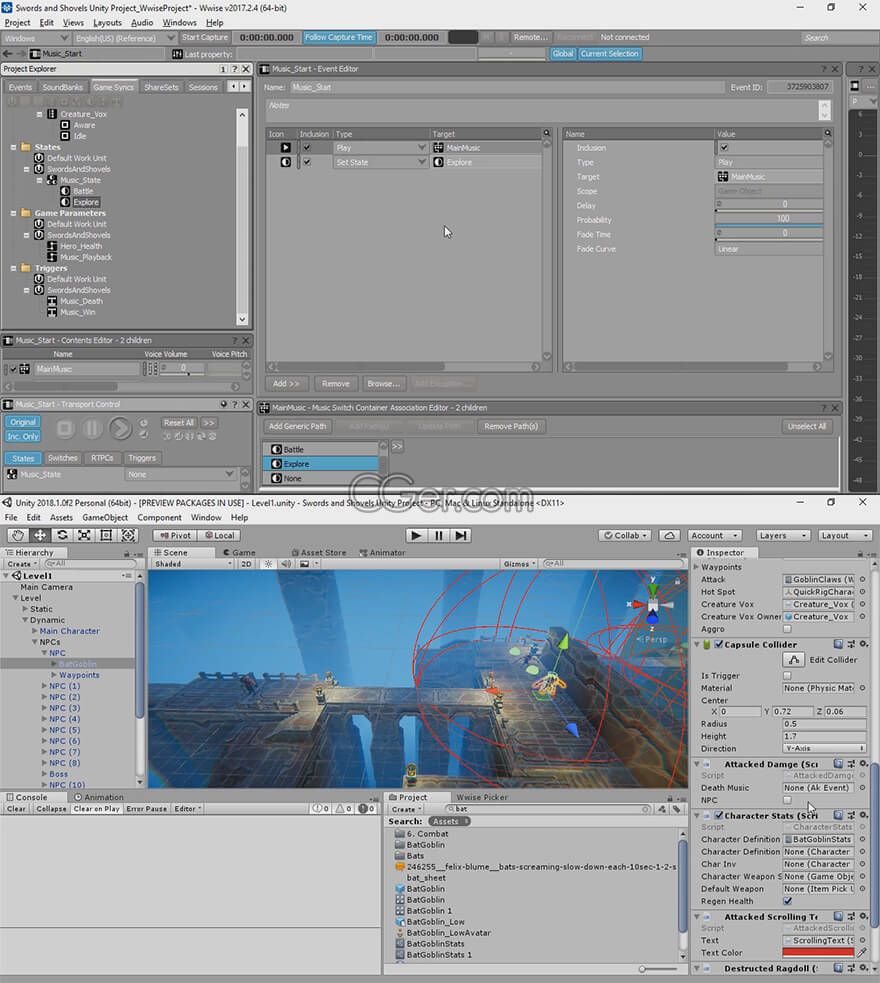Open Unity Layers dropdown
880x983 pixels.
783,535
